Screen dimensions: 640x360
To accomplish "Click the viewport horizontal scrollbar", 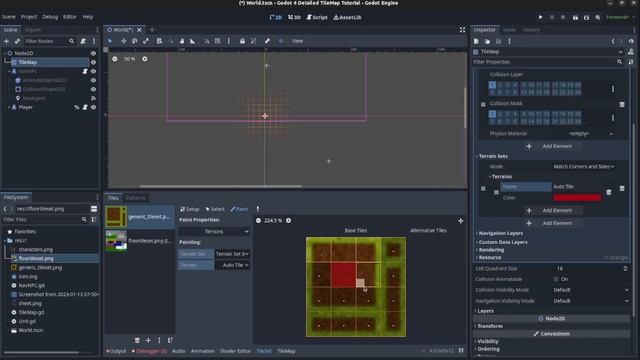I will (x=220, y=187).
